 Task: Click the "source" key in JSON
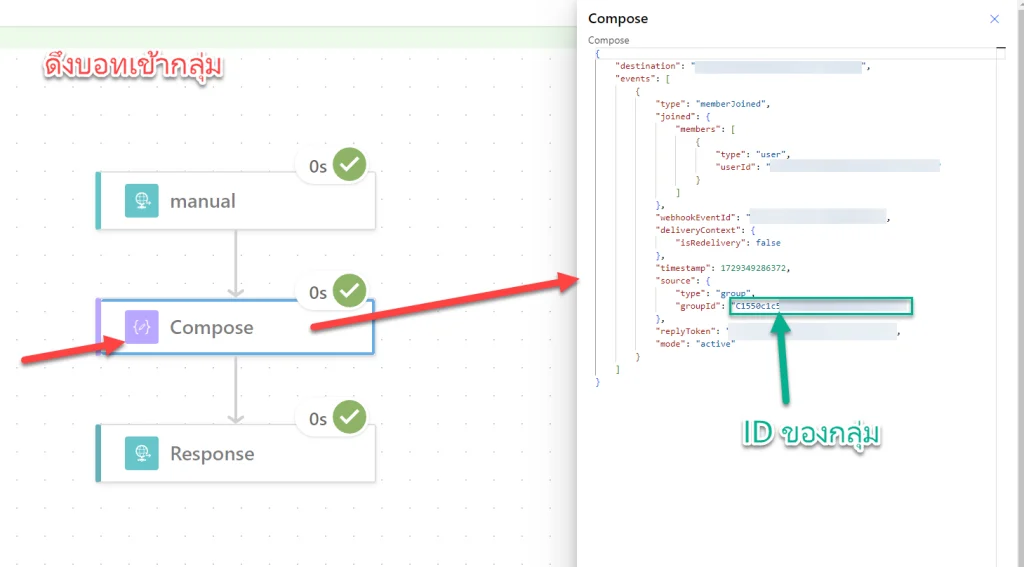pos(676,281)
